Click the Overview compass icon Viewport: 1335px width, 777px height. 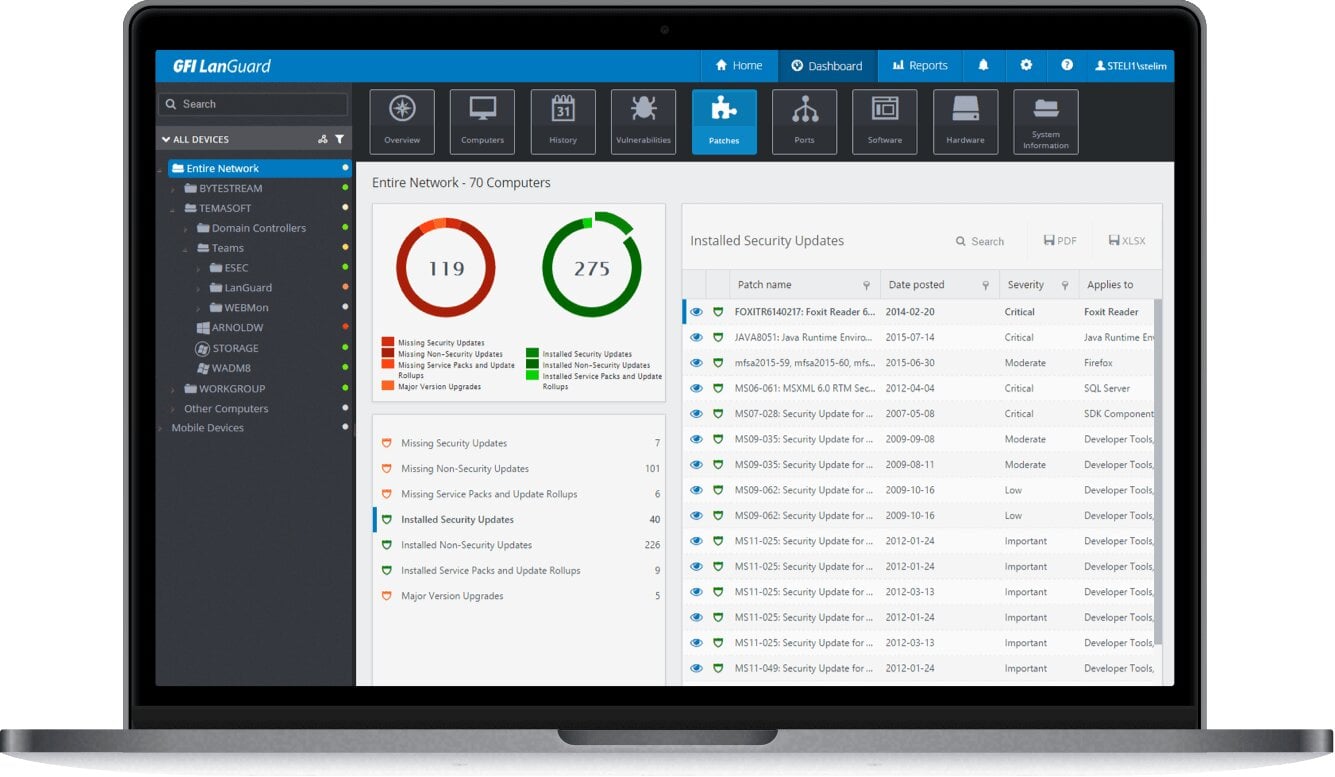click(x=402, y=122)
